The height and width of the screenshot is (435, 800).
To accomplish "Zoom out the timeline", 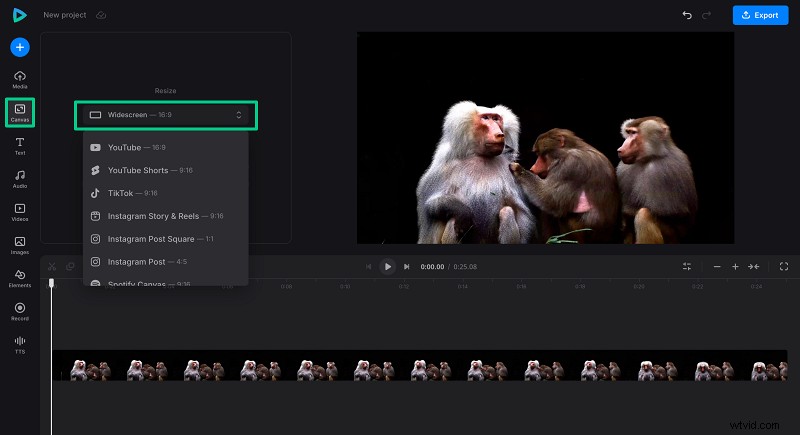I will 717,267.
